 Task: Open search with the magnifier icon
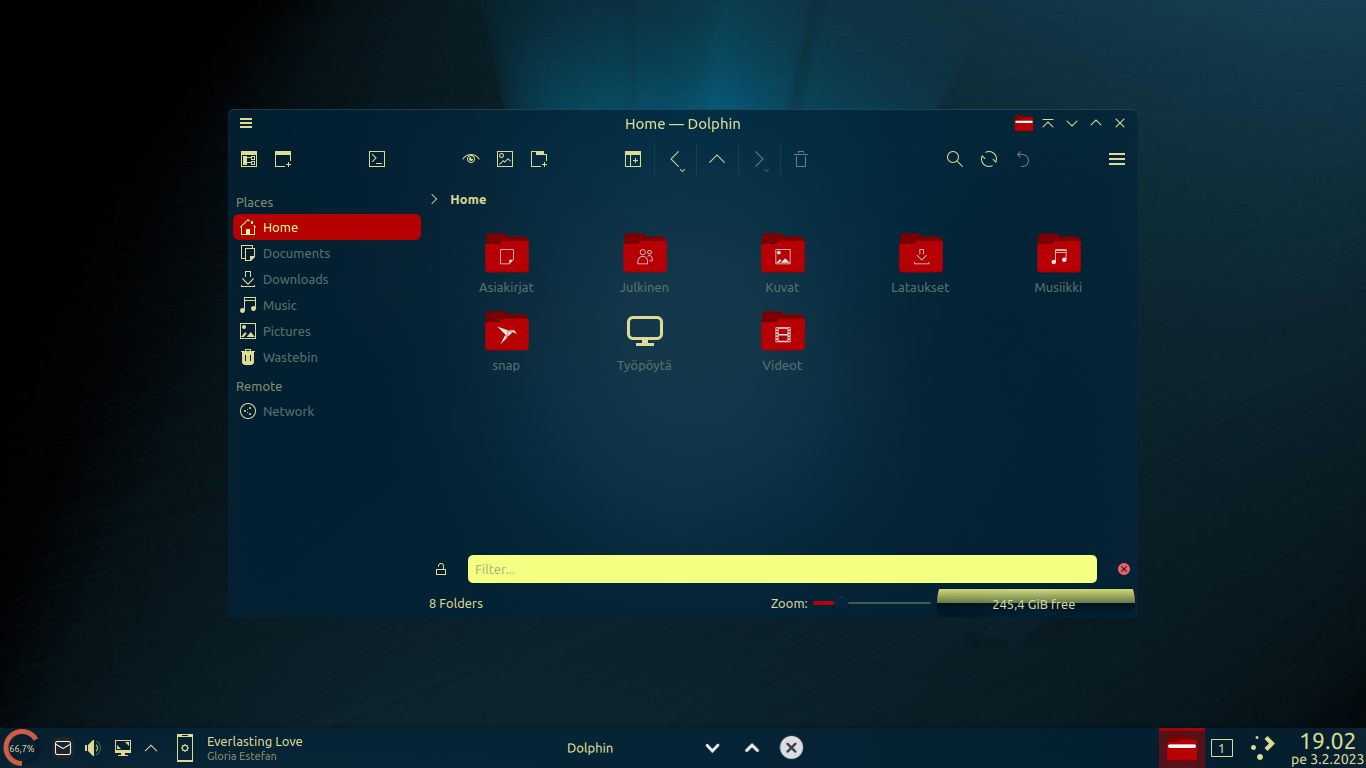pyautogui.click(x=955, y=159)
